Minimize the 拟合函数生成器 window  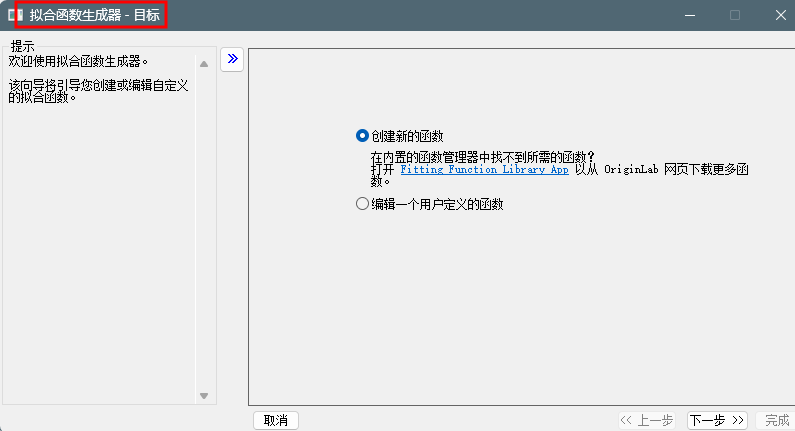689,15
